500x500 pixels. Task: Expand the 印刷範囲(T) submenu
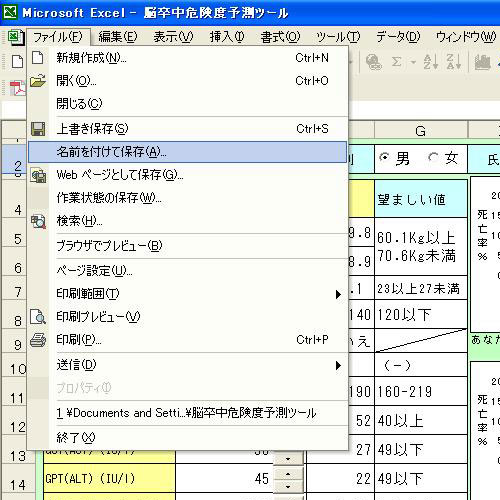click(188, 294)
